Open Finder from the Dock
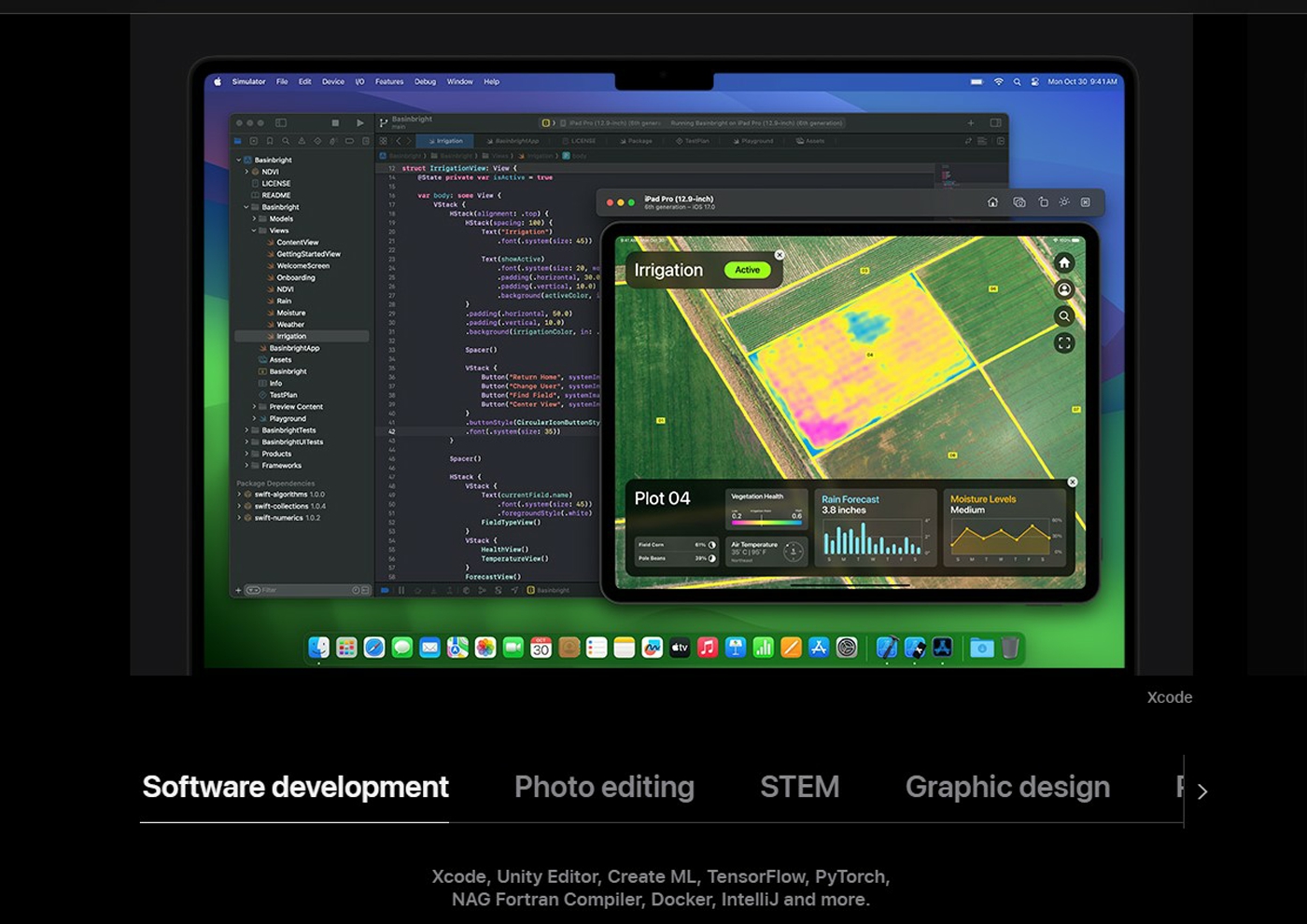1307x924 pixels. (x=318, y=647)
